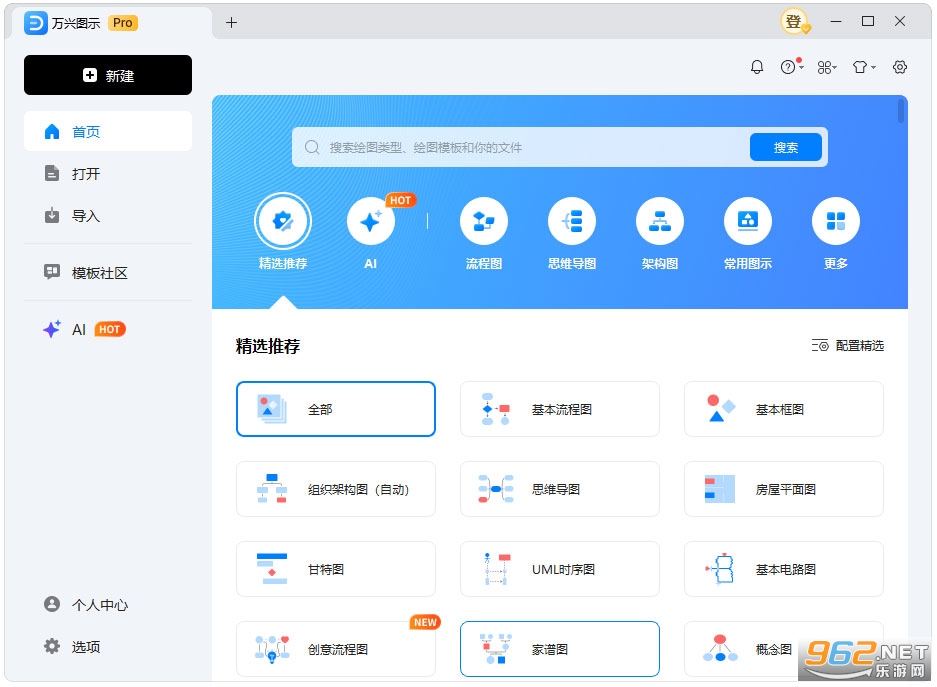Open the 基本框图 basic block diagram card
The width and height of the screenshot is (937, 687).
point(783,409)
